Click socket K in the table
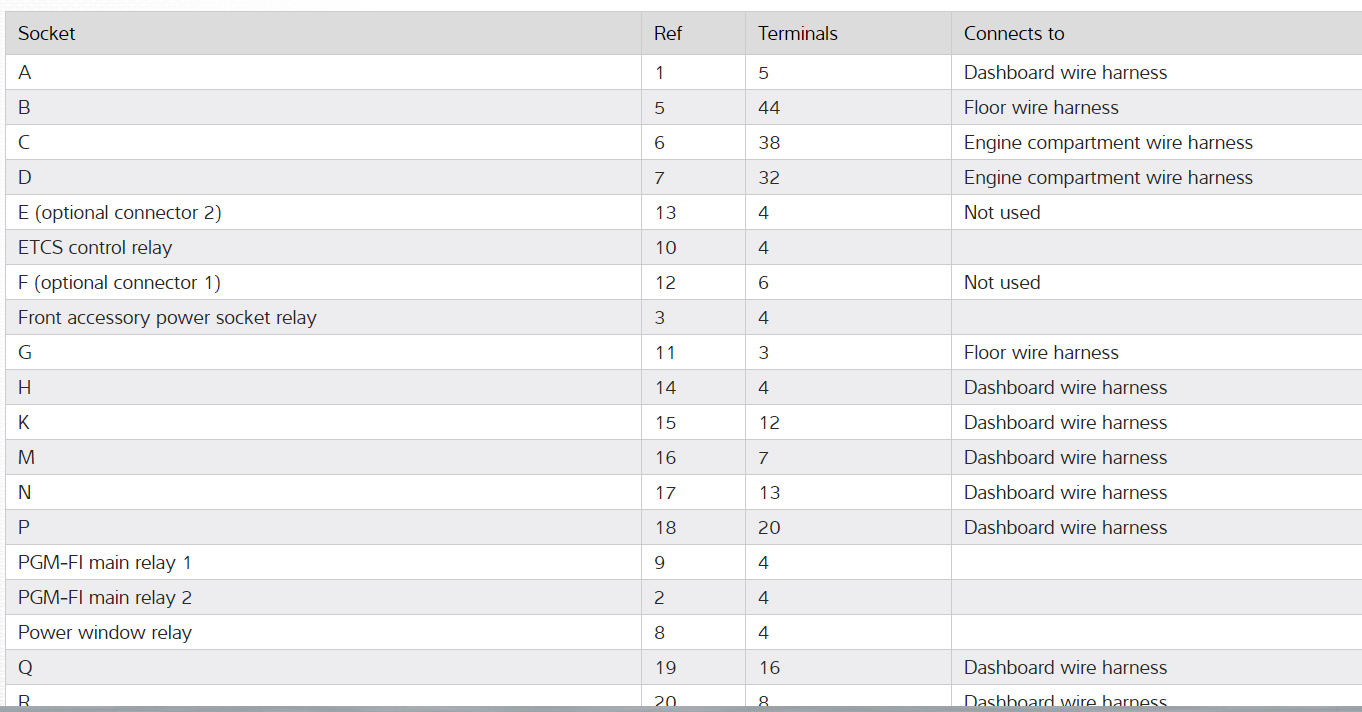 (x=24, y=423)
